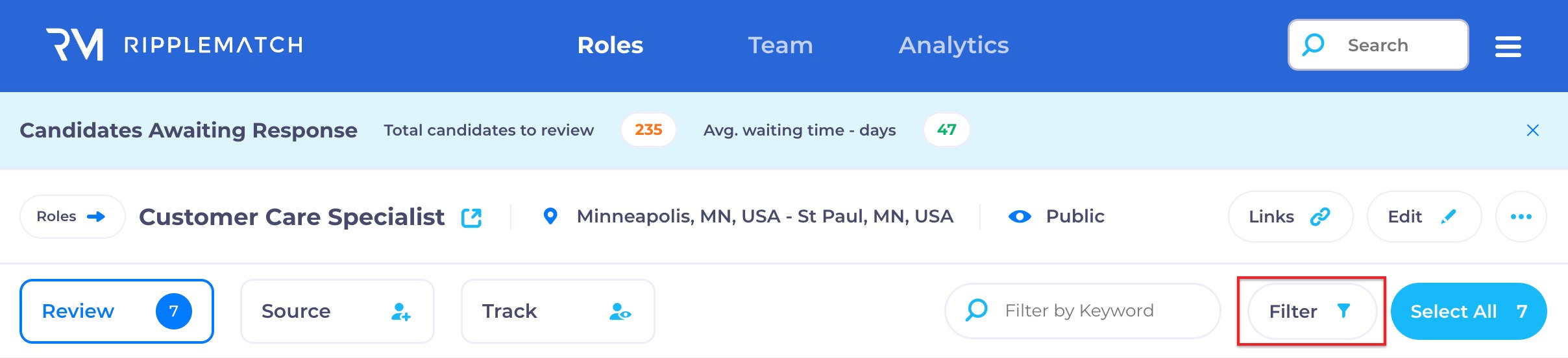Viewport: 1568px width, 358px height.
Task: Open the Team navigation tab
Action: tap(780, 45)
